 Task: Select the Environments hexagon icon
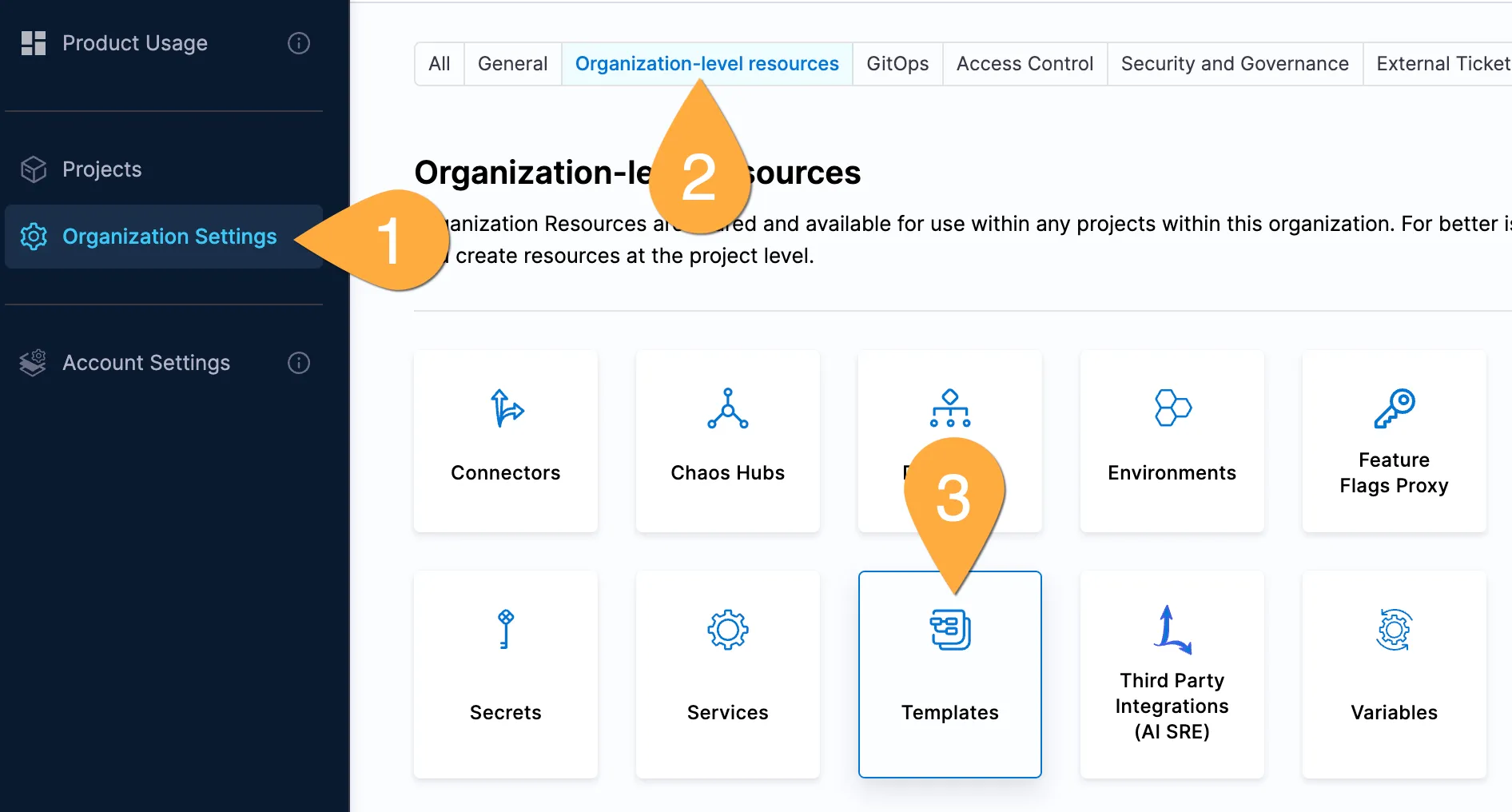pyautogui.click(x=1172, y=408)
